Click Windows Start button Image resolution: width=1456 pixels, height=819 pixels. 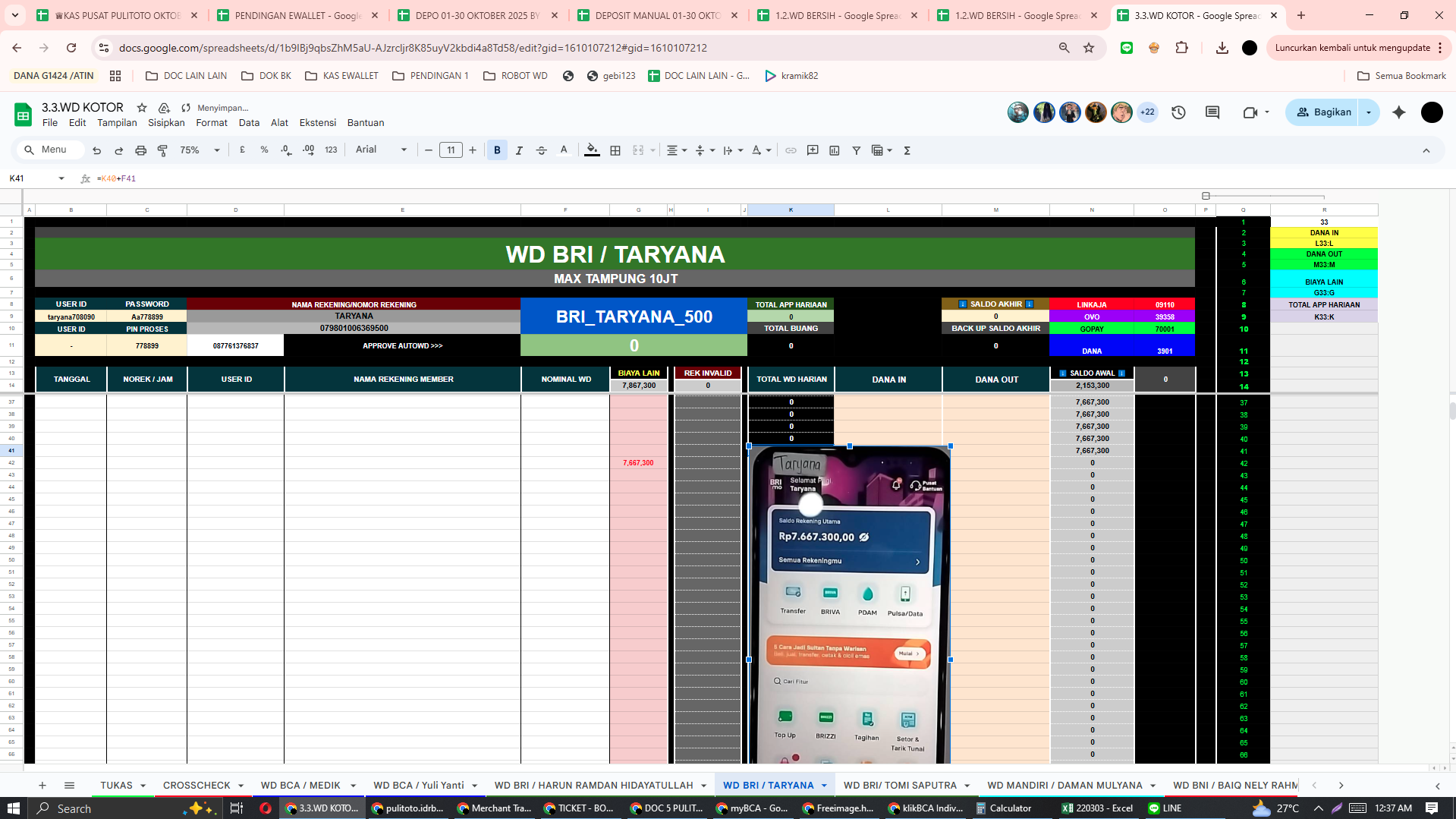tap(14, 808)
